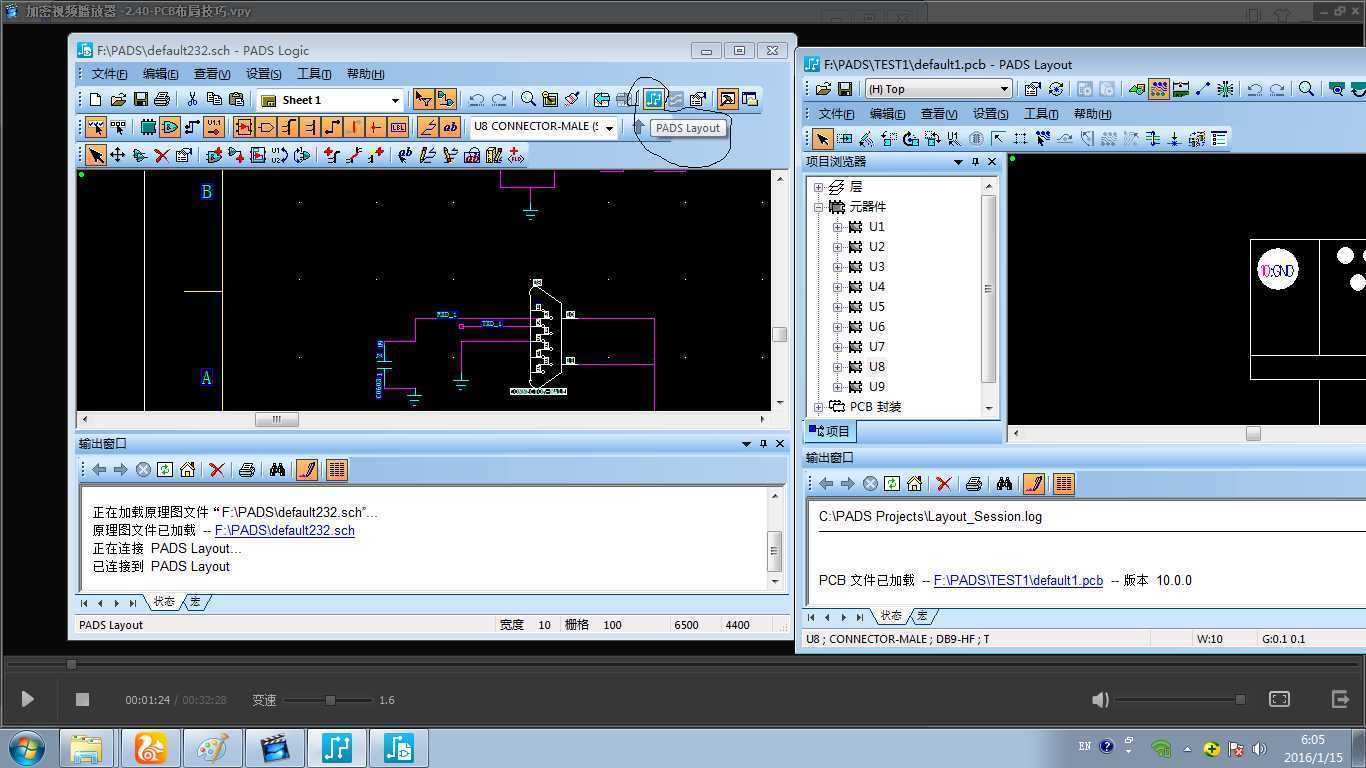
Task: Switch to 宏 tab in Logic output window
Action: 195,602
